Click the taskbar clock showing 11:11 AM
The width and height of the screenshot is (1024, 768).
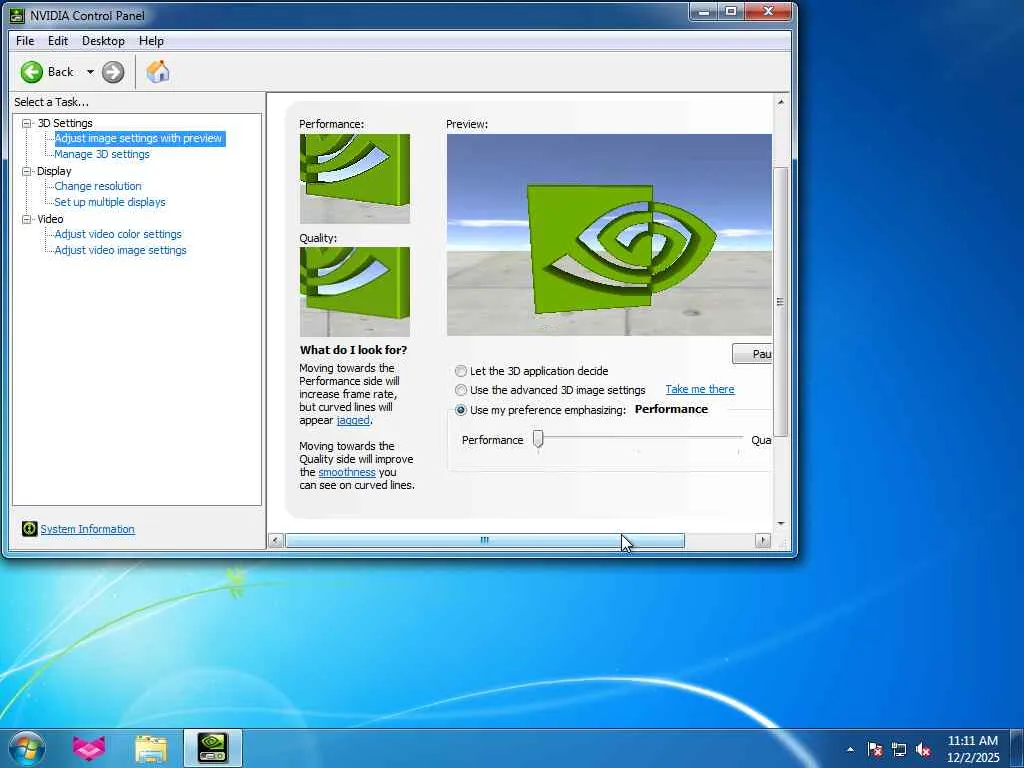click(x=972, y=749)
